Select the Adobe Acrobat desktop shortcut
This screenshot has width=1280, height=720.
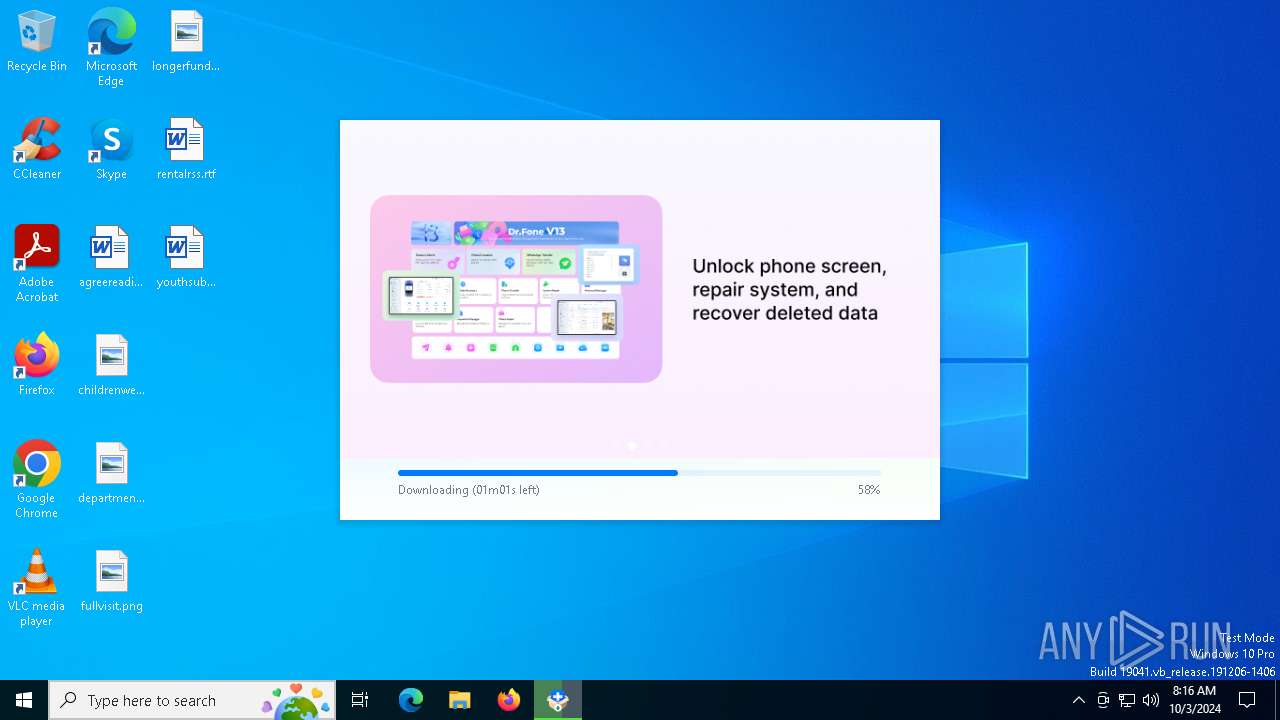(x=37, y=264)
